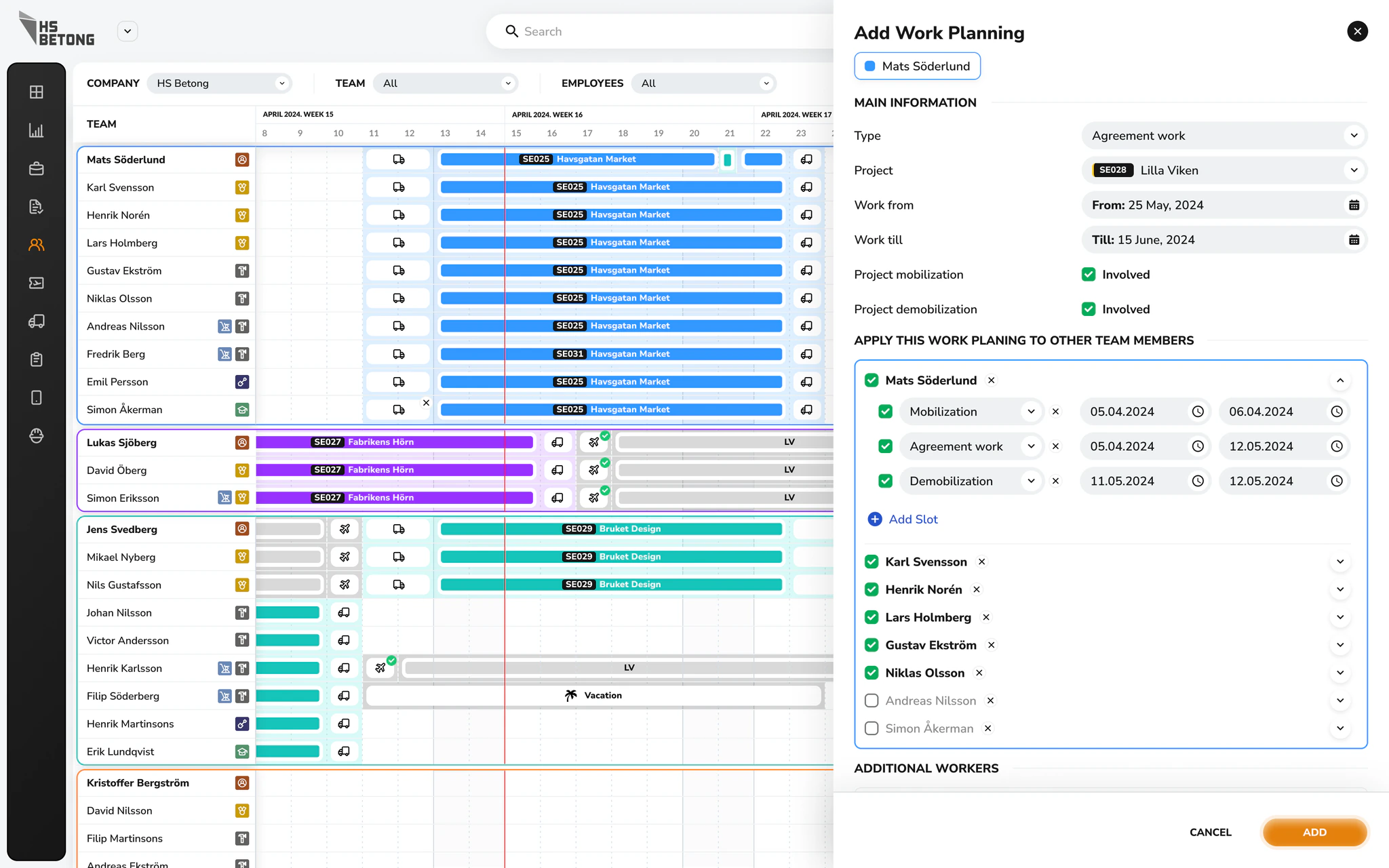Click the Add Slot link
Viewport: 1389px width, 868px height.
903,519
